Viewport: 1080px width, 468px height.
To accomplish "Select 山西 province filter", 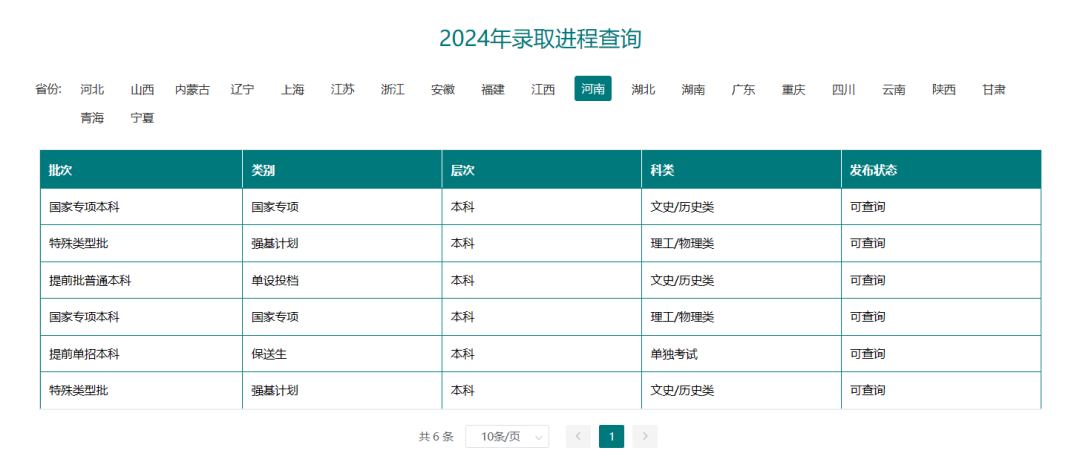I will [142, 89].
